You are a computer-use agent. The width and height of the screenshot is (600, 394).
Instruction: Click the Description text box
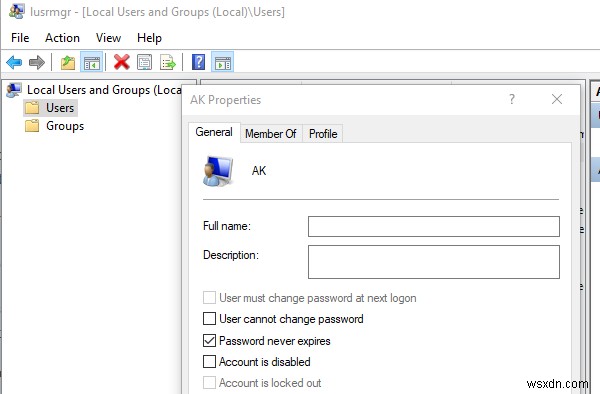pyautogui.click(x=434, y=262)
